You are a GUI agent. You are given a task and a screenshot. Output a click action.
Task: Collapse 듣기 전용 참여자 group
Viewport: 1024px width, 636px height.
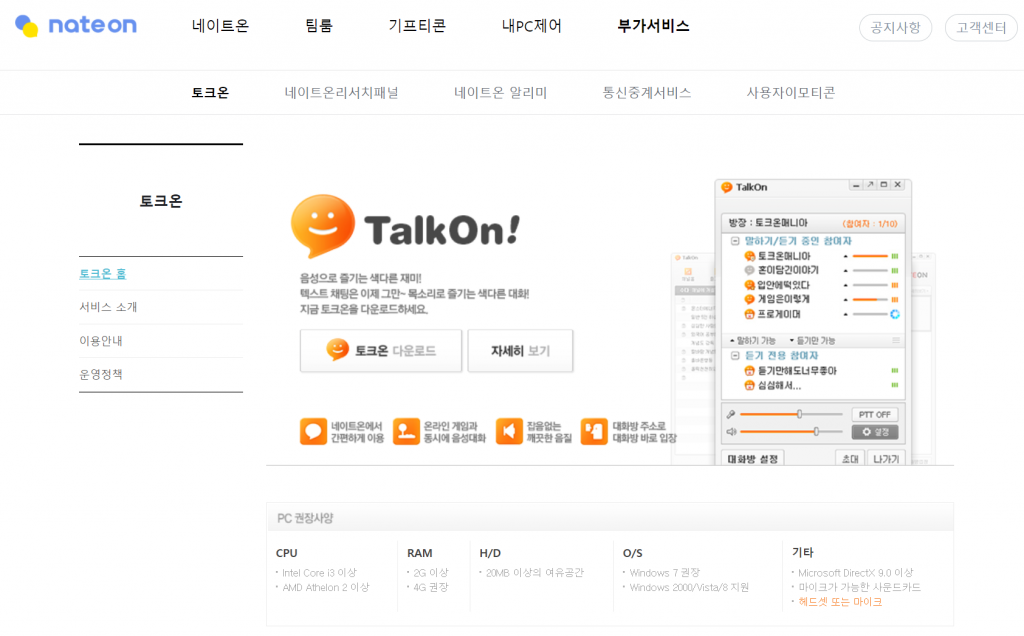tap(735, 355)
